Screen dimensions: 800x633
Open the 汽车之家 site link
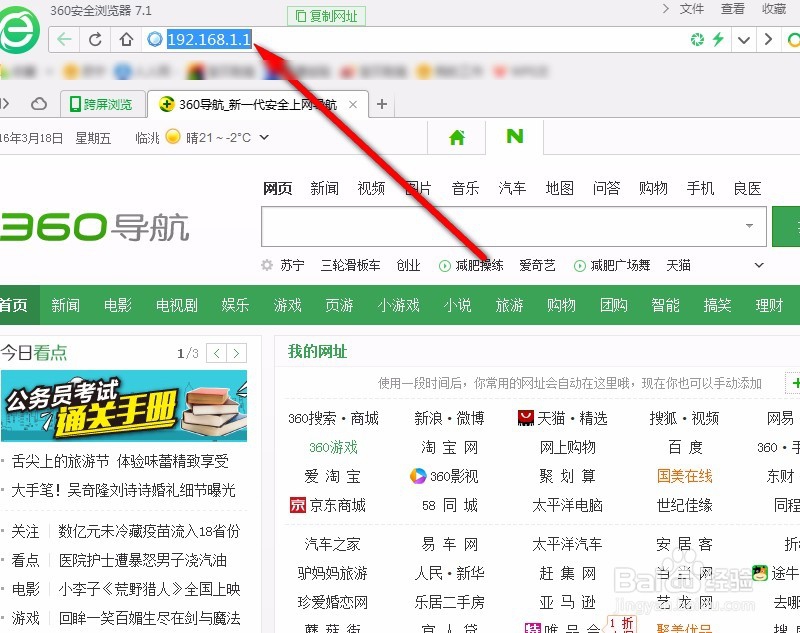[333, 544]
